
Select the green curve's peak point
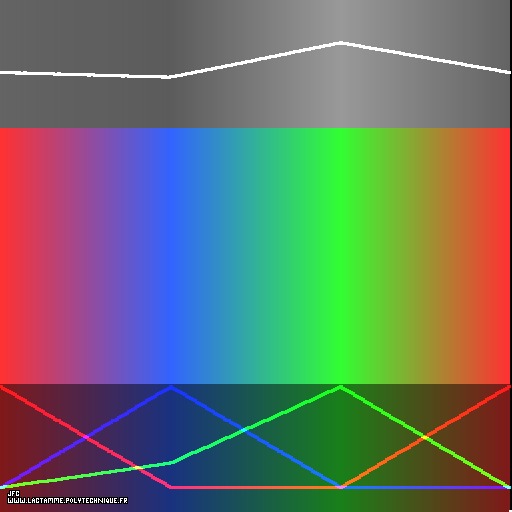[x=341, y=388]
